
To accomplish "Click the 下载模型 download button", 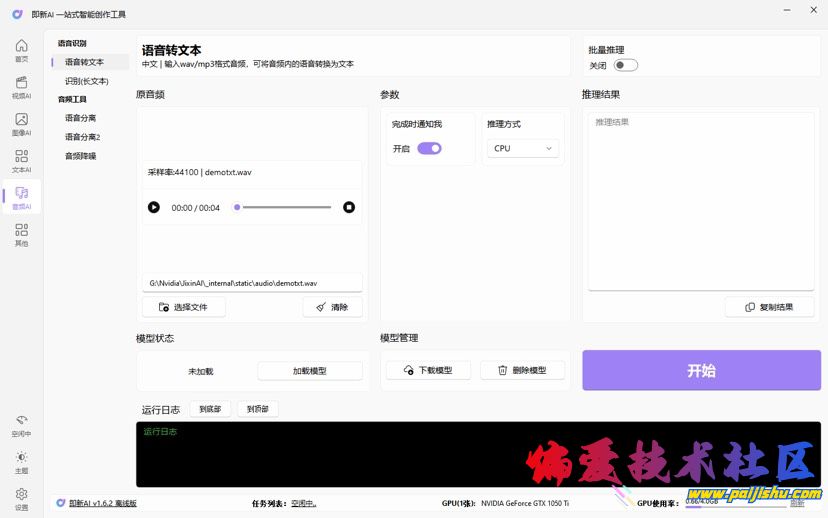I will pyautogui.click(x=428, y=370).
